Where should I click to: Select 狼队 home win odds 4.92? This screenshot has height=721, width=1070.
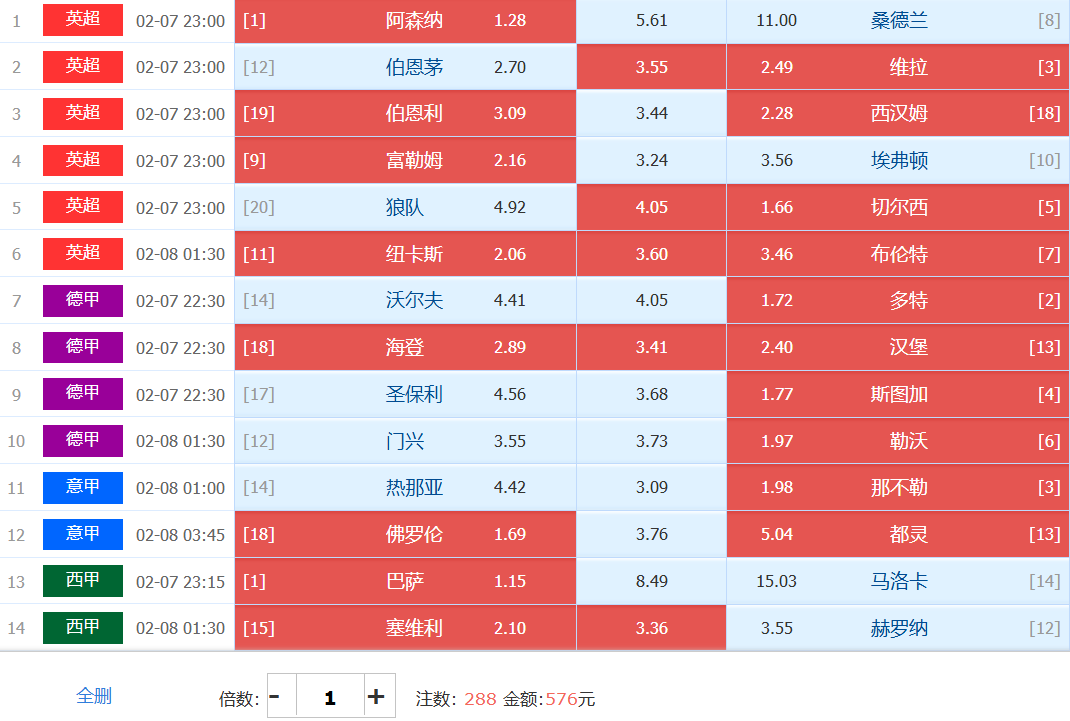405,208
